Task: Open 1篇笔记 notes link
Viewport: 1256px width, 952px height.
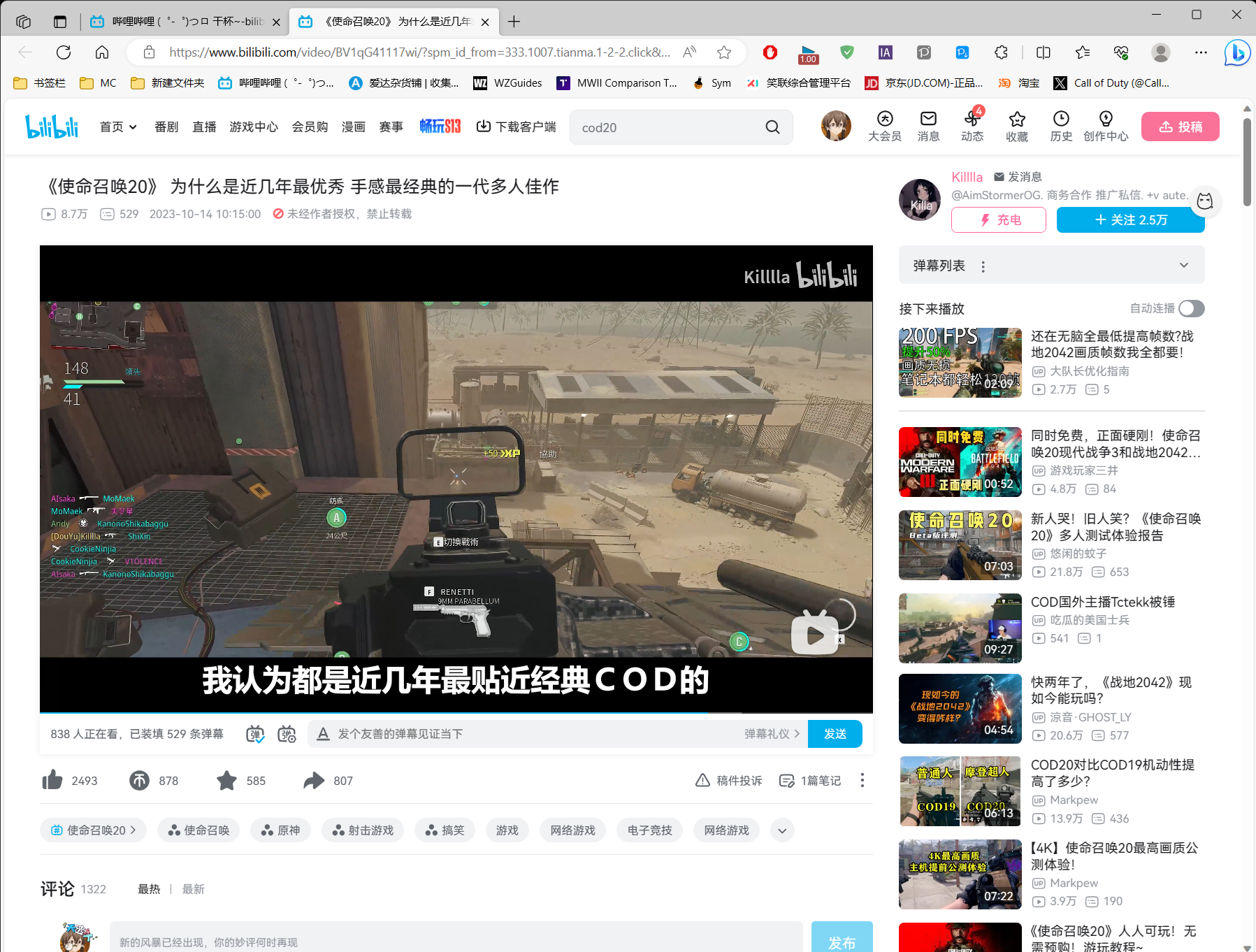Action: (810, 780)
